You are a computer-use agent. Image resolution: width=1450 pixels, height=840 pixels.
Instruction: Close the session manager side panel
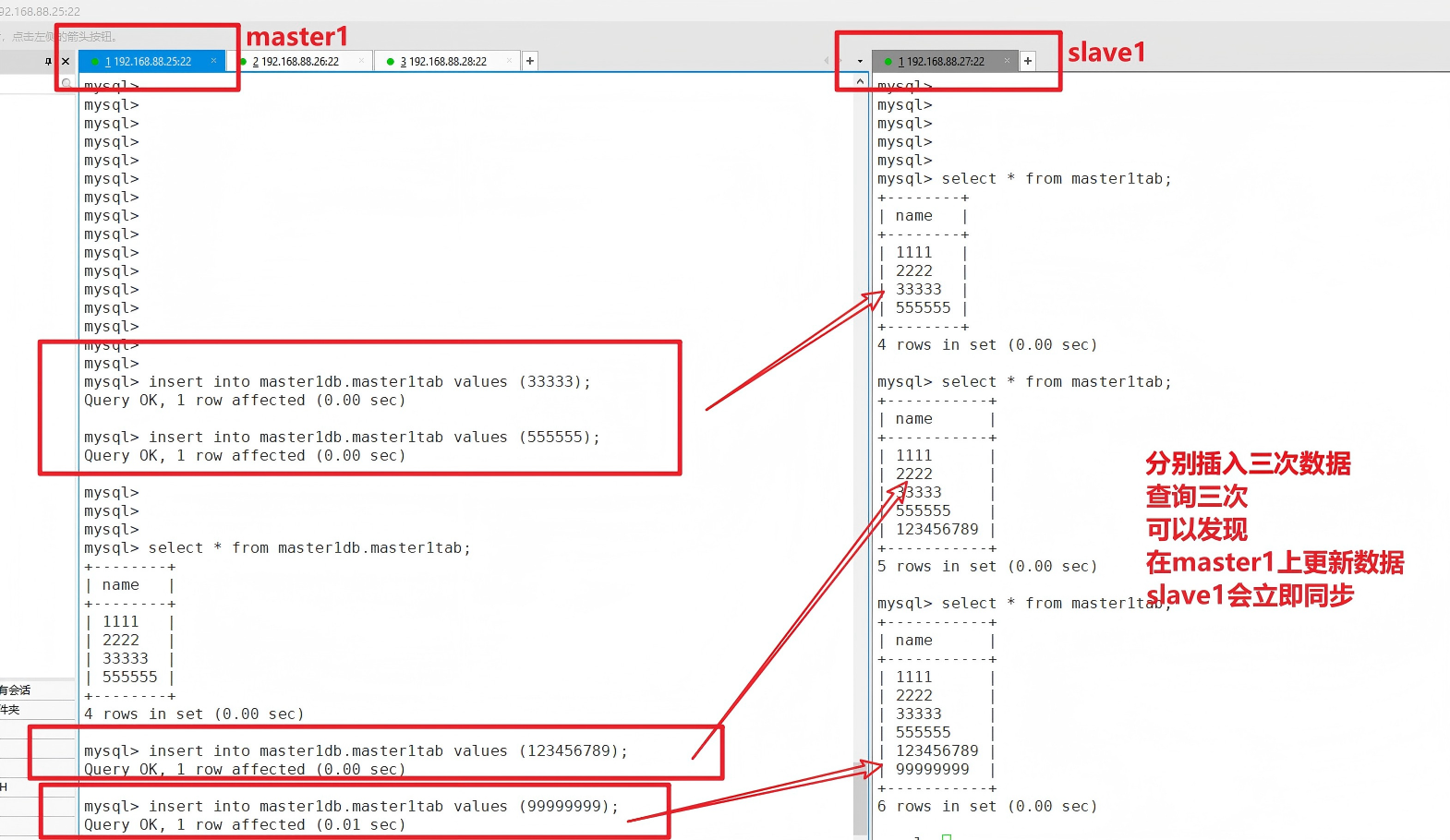tap(66, 62)
